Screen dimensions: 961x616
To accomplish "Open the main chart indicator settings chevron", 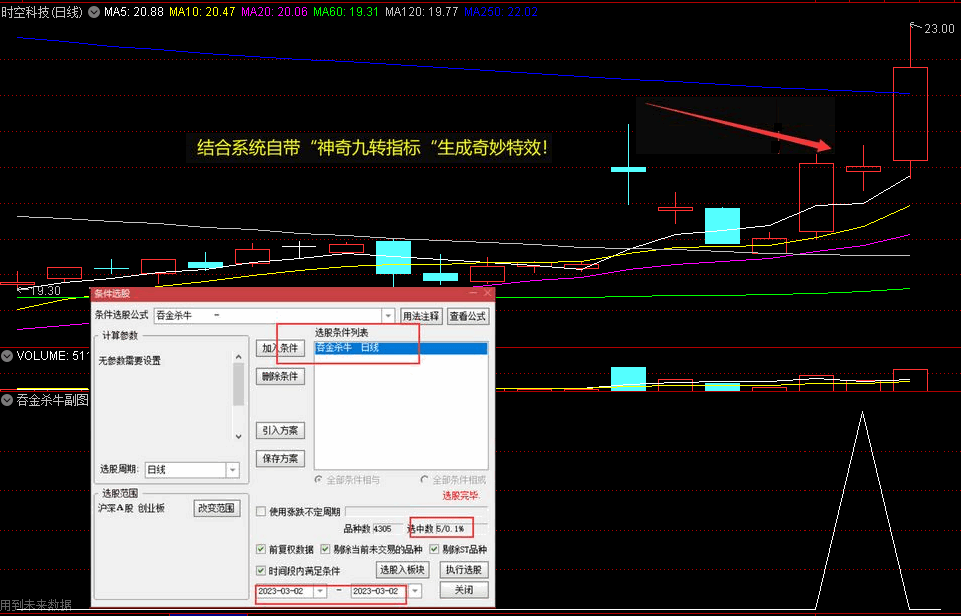I will 94,12.
